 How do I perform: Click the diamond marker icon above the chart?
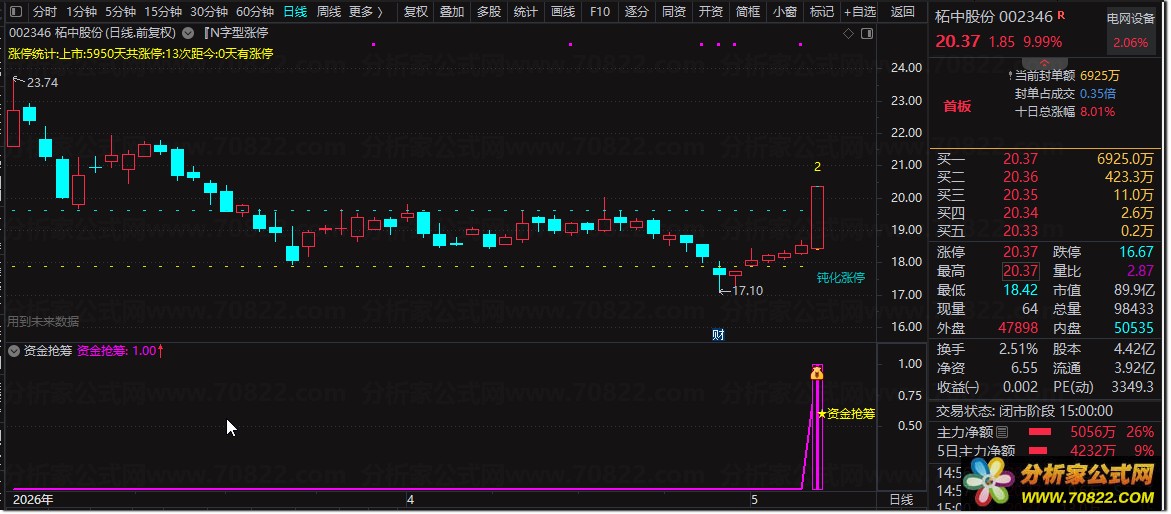pyautogui.click(x=848, y=34)
